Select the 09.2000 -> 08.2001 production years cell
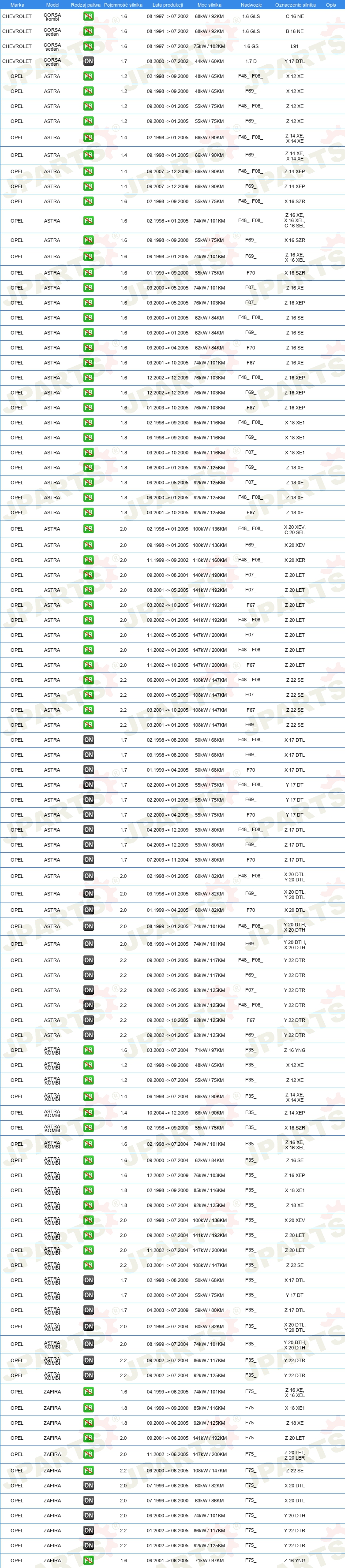 [x=168, y=575]
